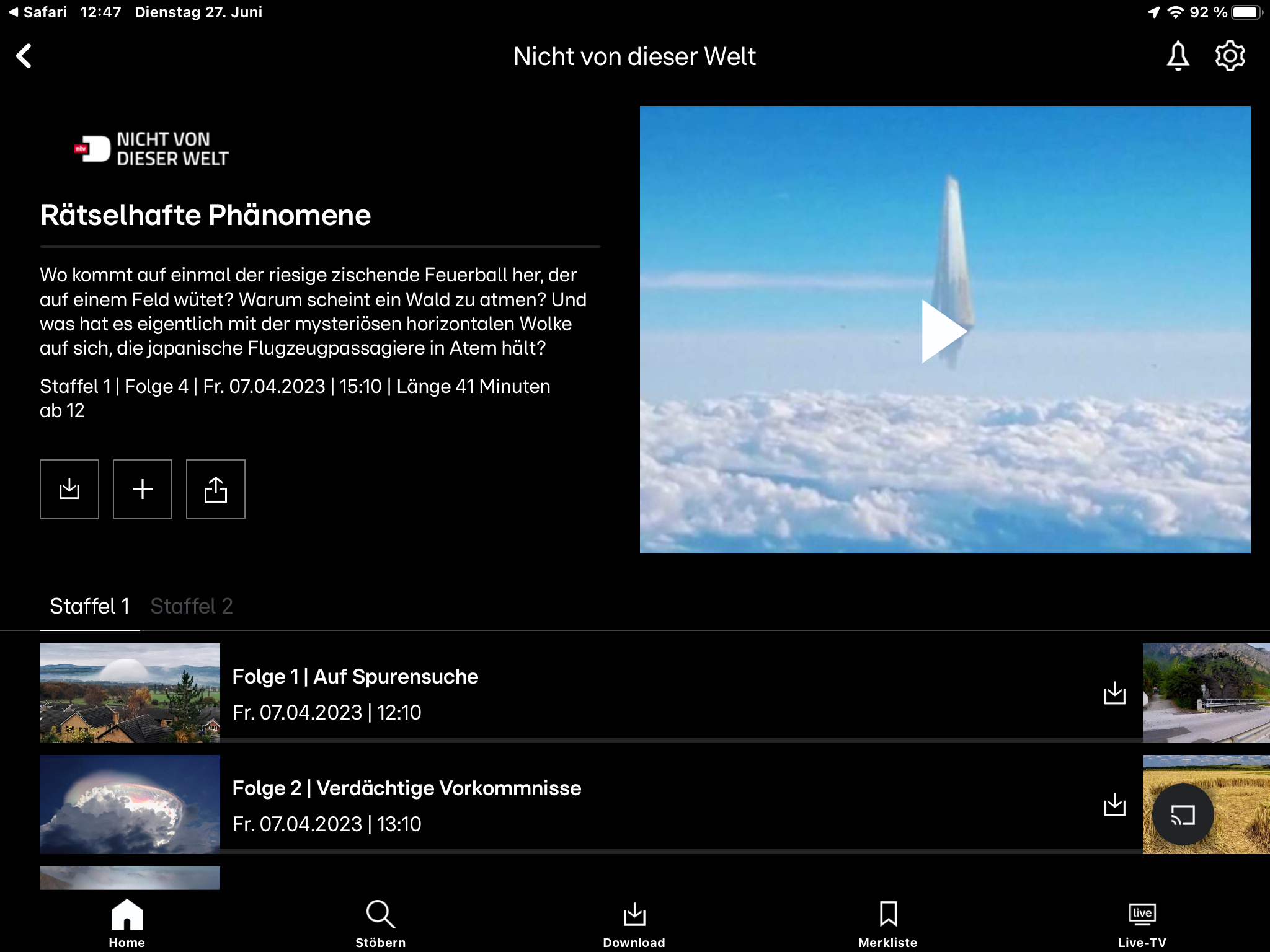1270x952 pixels.
Task: Open Folge 1 Auf Spurensuche episode
Action: click(x=355, y=677)
